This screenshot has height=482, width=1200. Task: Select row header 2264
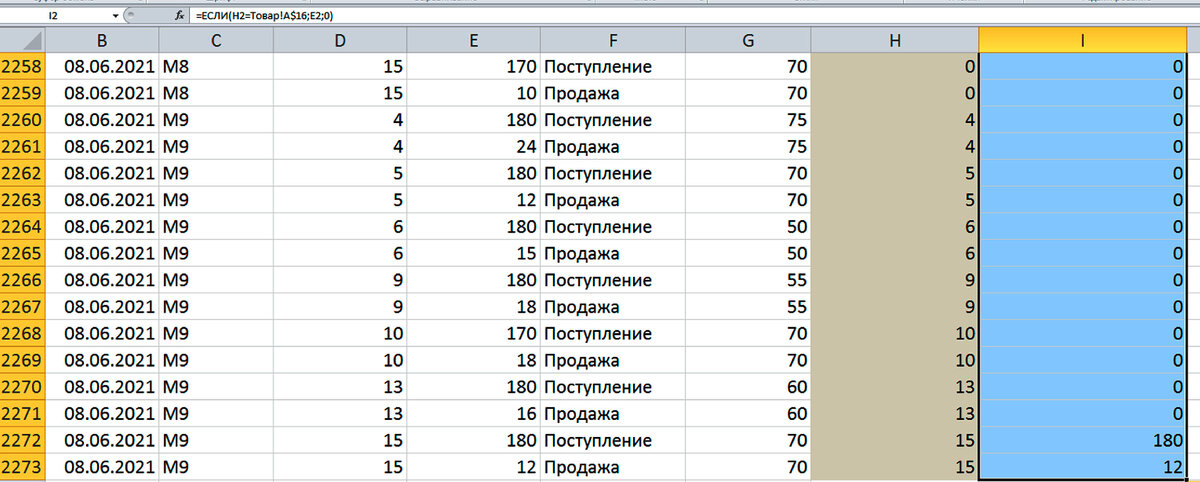[x=22, y=227]
